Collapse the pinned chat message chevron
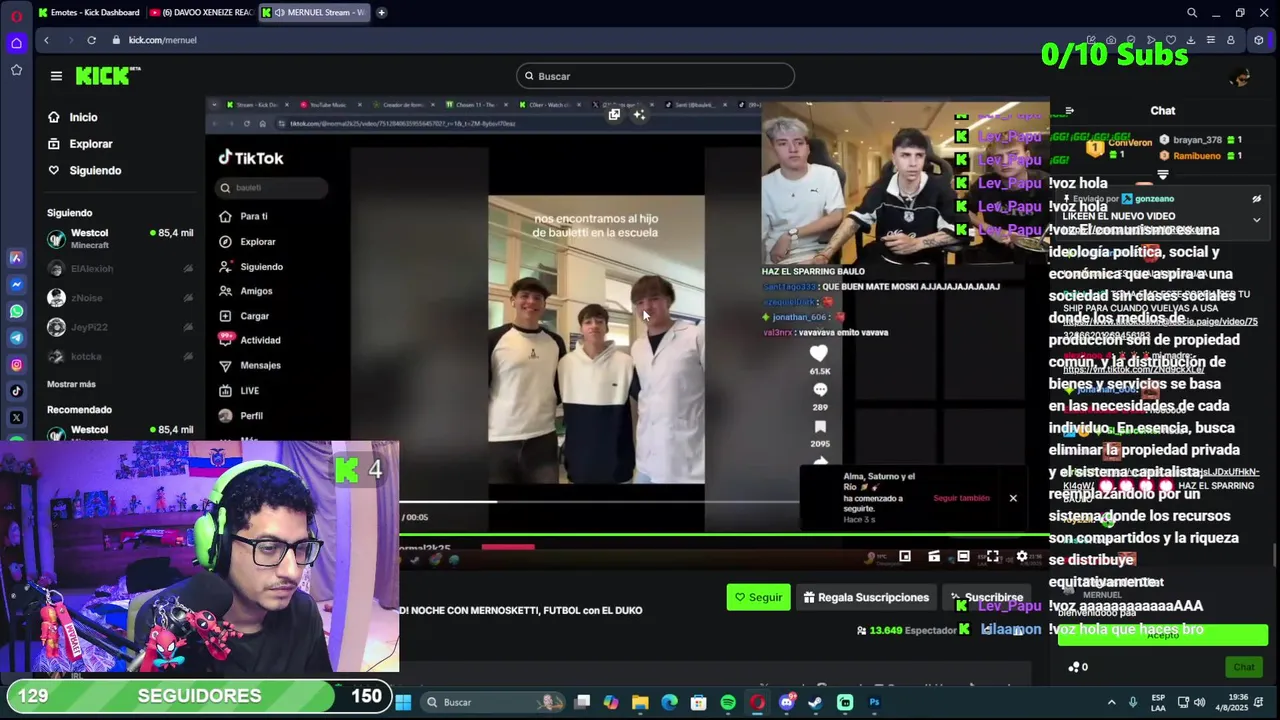This screenshot has width=1280, height=720. coord(1257,220)
